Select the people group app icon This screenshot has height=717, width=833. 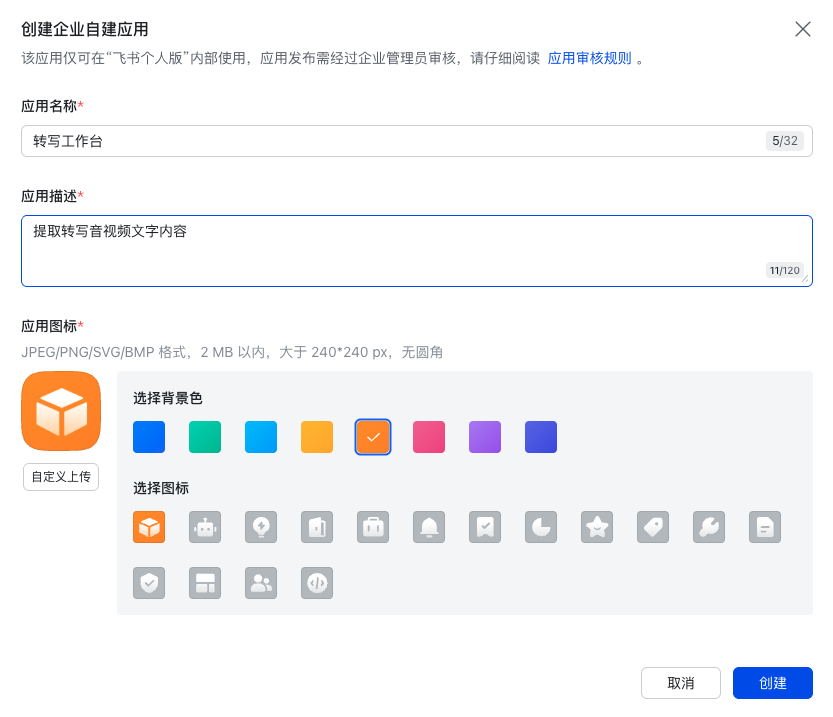click(x=261, y=583)
